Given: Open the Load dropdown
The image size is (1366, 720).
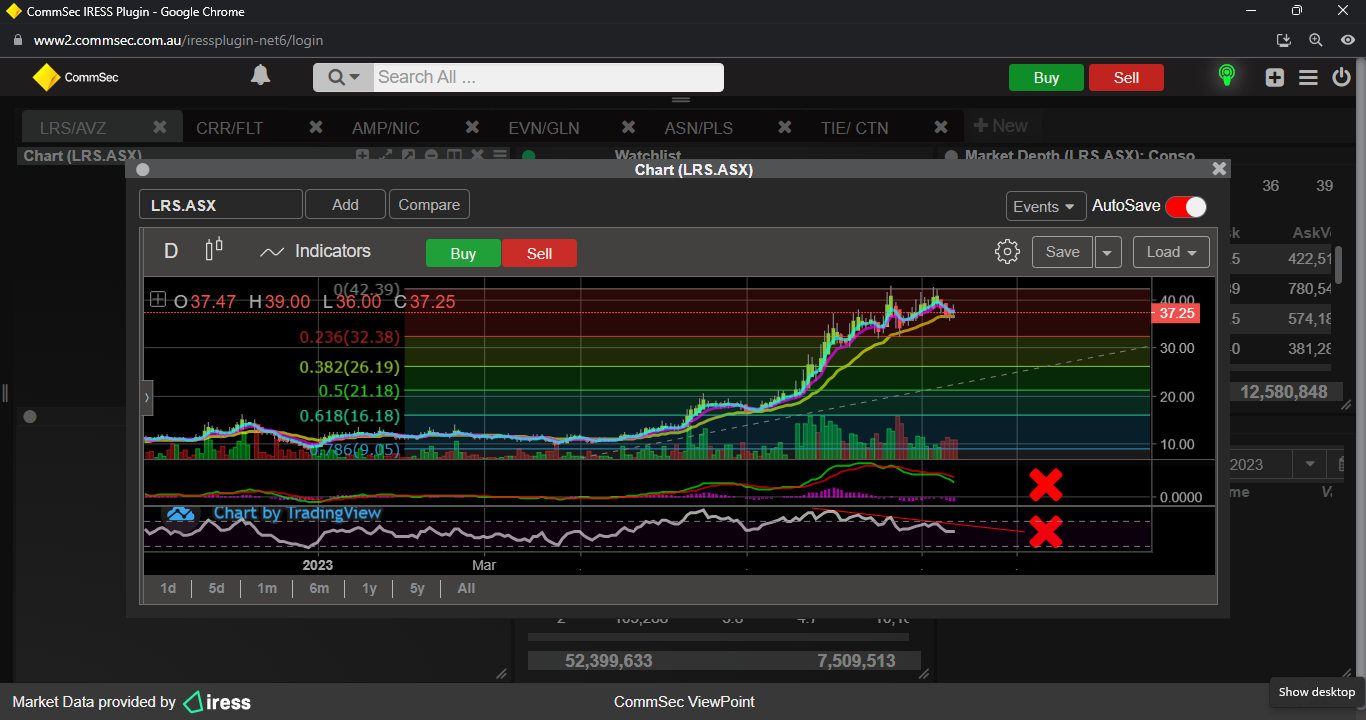Looking at the screenshot, I should (1171, 252).
